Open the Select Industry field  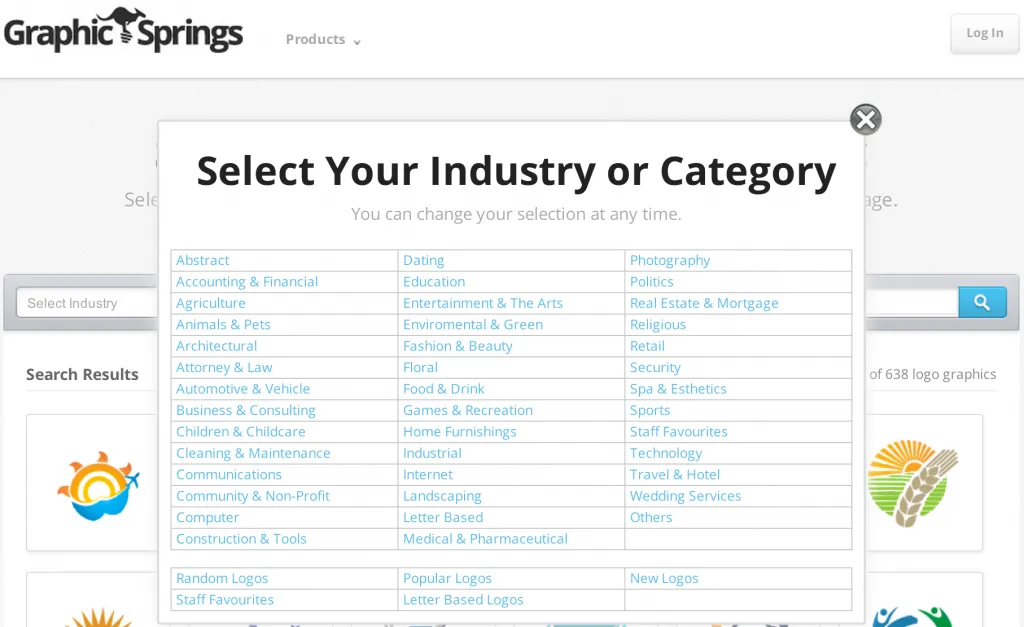(85, 303)
